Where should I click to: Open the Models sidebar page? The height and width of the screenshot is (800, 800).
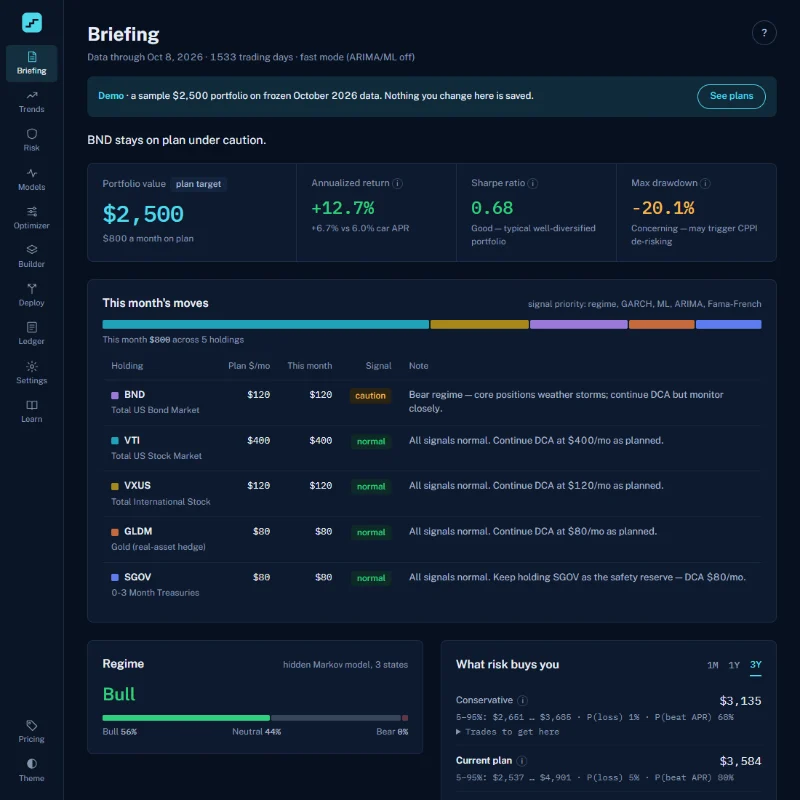tap(32, 180)
